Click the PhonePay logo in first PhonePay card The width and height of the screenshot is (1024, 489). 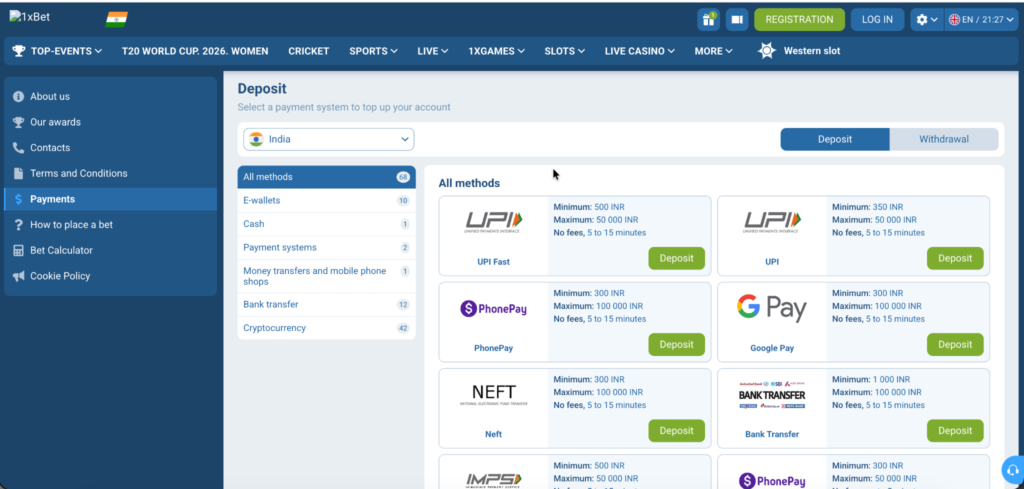point(493,308)
